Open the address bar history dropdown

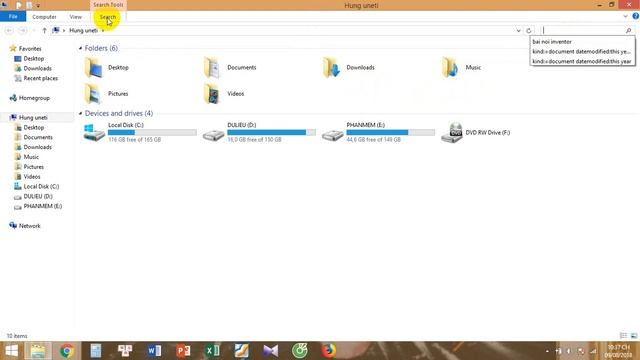(x=518, y=31)
